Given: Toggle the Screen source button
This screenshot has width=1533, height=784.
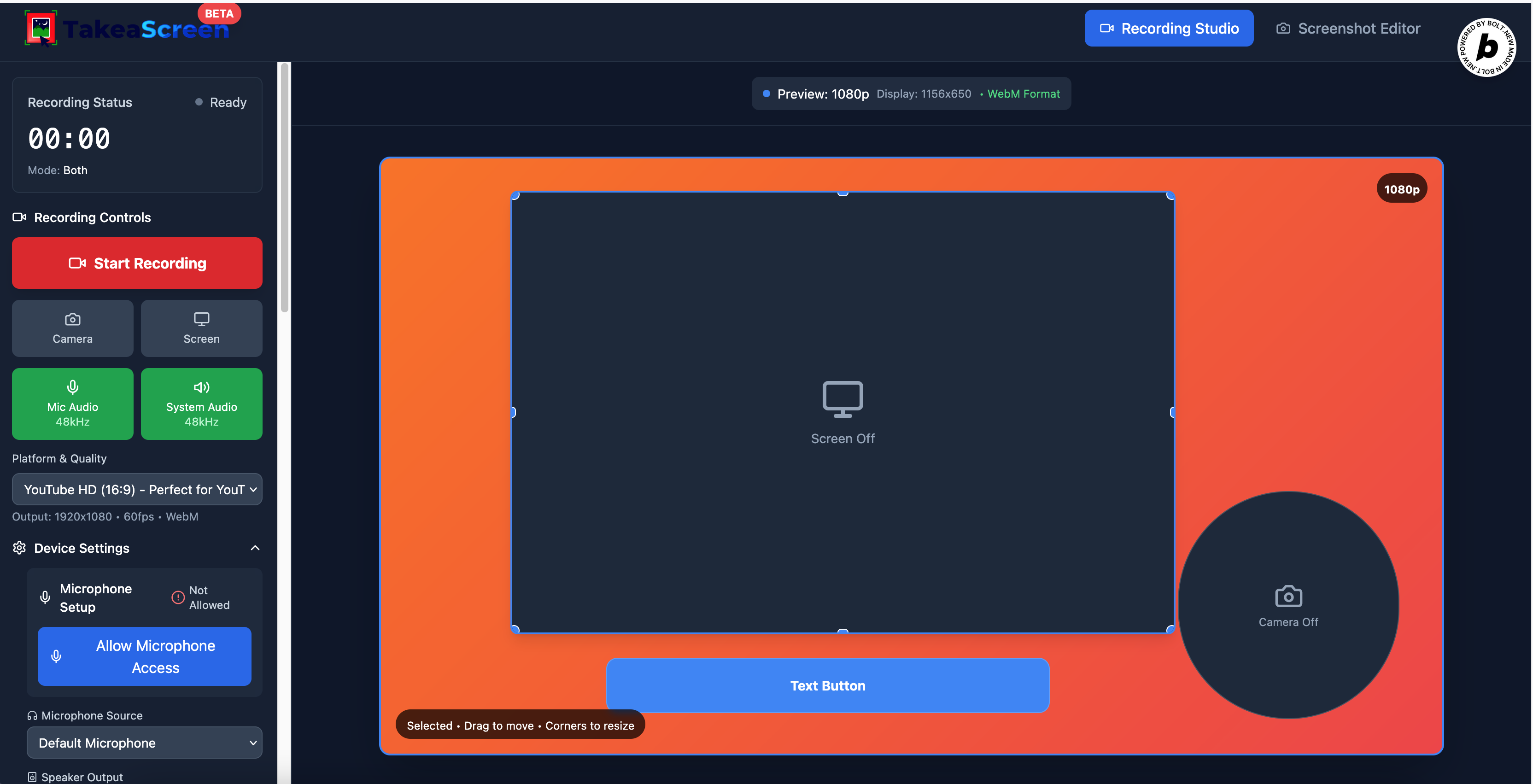Looking at the screenshot, I should [201, 328].
